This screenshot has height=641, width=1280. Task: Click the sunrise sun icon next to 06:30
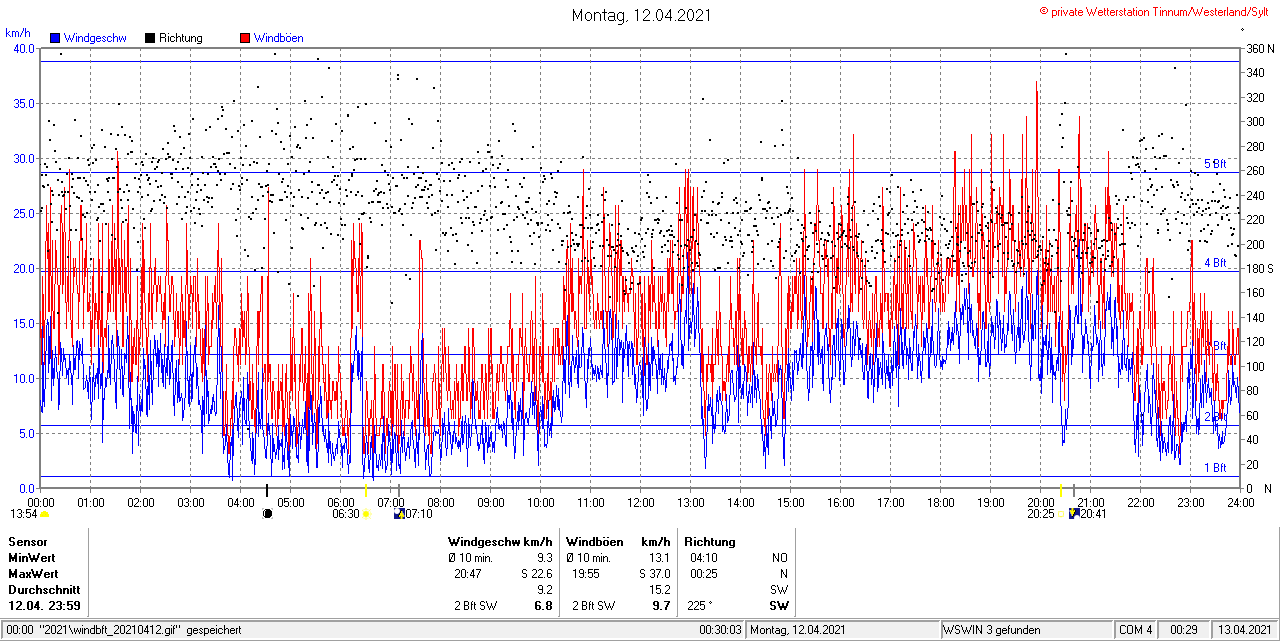[x=367, y=514]
